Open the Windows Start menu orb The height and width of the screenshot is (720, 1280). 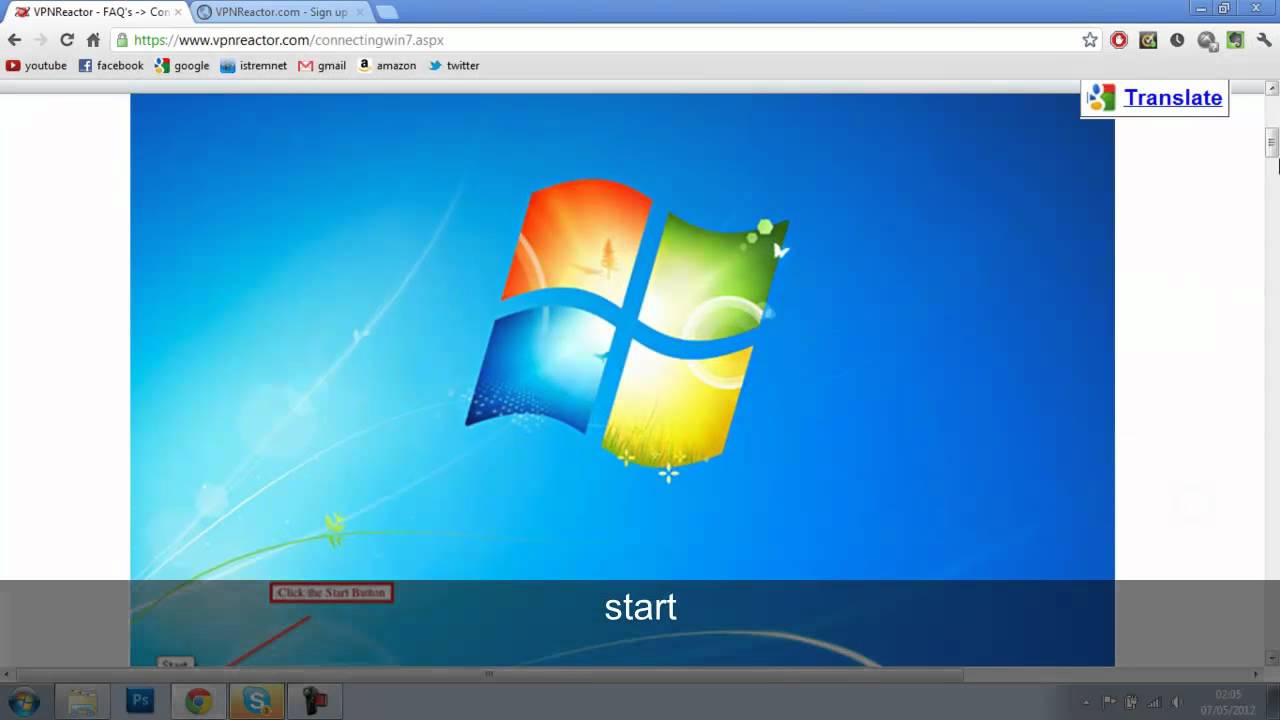point(24,701)
